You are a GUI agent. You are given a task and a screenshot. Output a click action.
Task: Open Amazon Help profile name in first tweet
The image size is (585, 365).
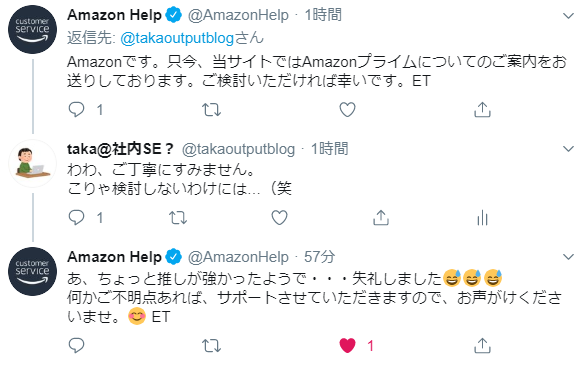pos(114,15)
